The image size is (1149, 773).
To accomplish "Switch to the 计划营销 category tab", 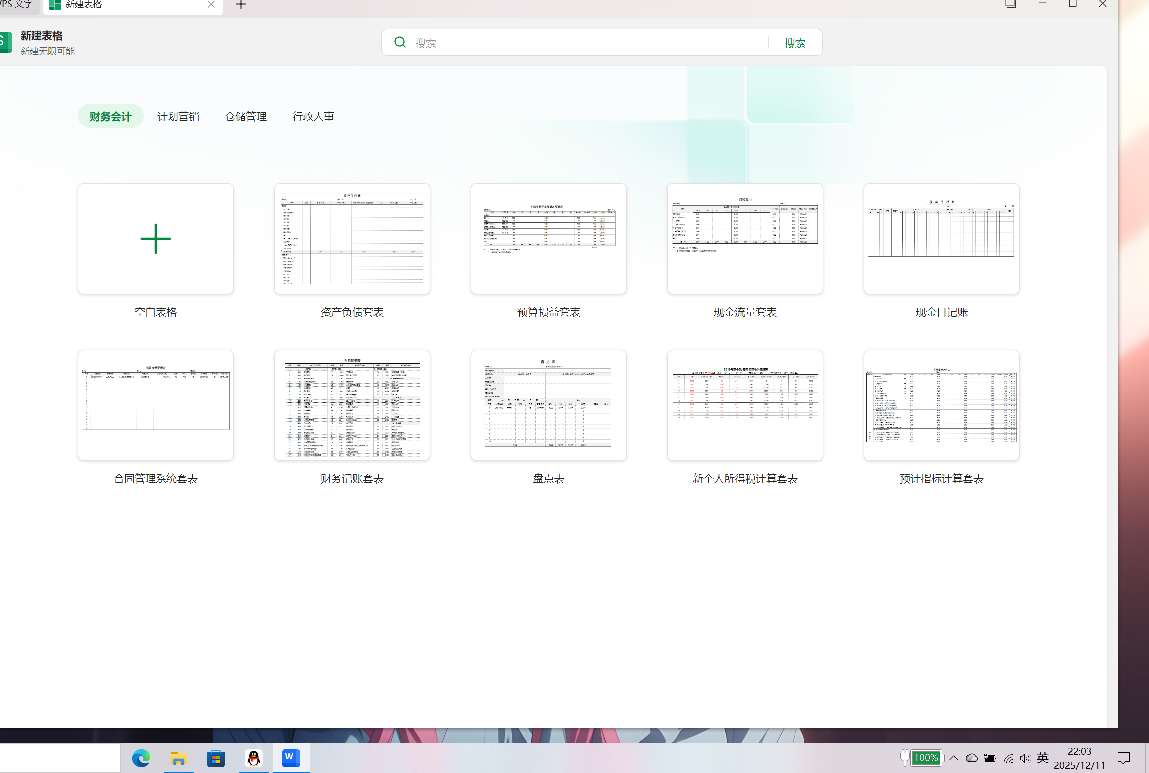I will pos(178,116).
